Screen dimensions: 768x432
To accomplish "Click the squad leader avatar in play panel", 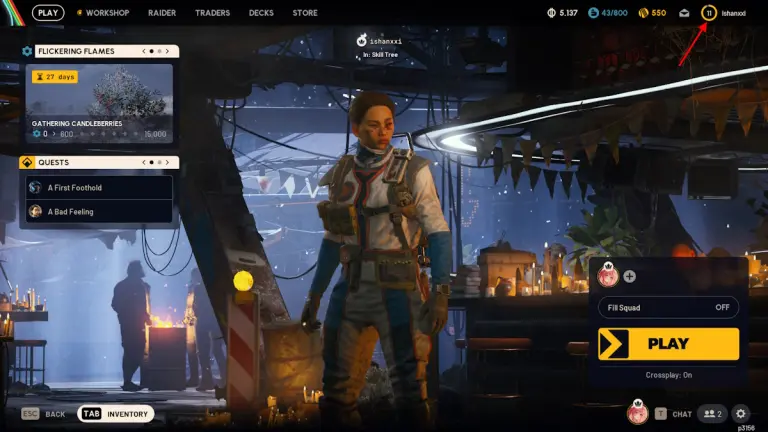I will [608, 275].
